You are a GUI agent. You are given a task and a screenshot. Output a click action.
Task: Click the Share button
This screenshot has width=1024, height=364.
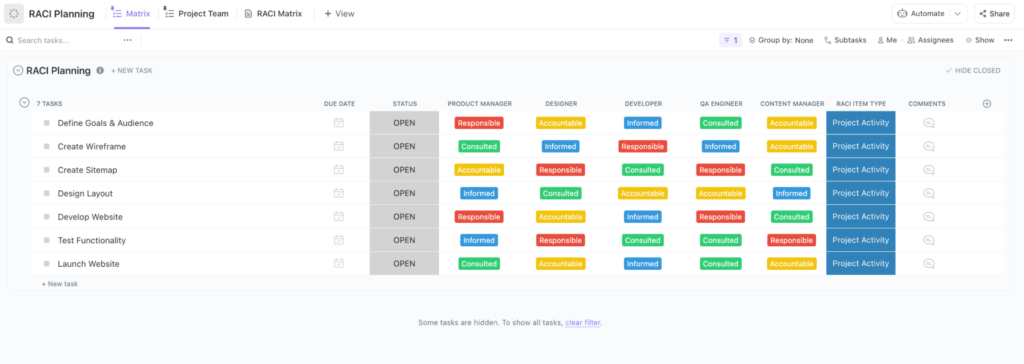tap(994, 13)
